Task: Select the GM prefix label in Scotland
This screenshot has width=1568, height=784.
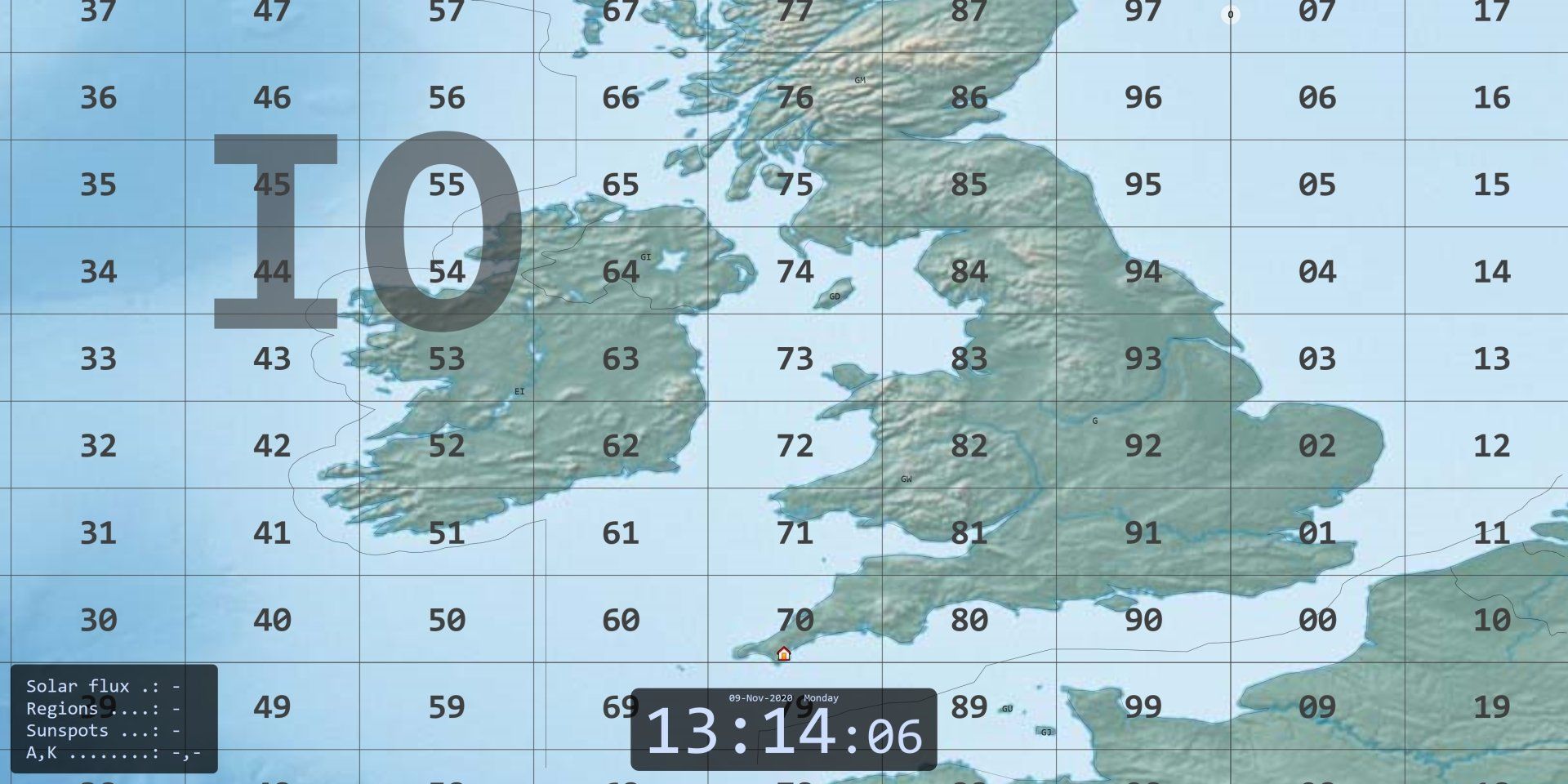Action: click(x=859, y=80)
